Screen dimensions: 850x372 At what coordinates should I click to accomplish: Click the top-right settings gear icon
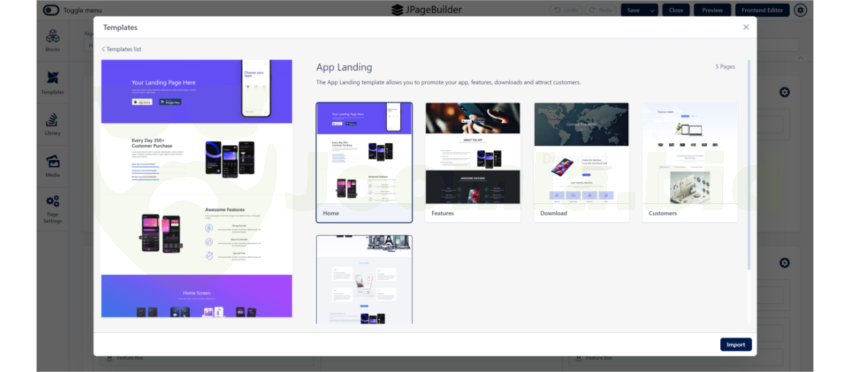[x=800, y=10]
